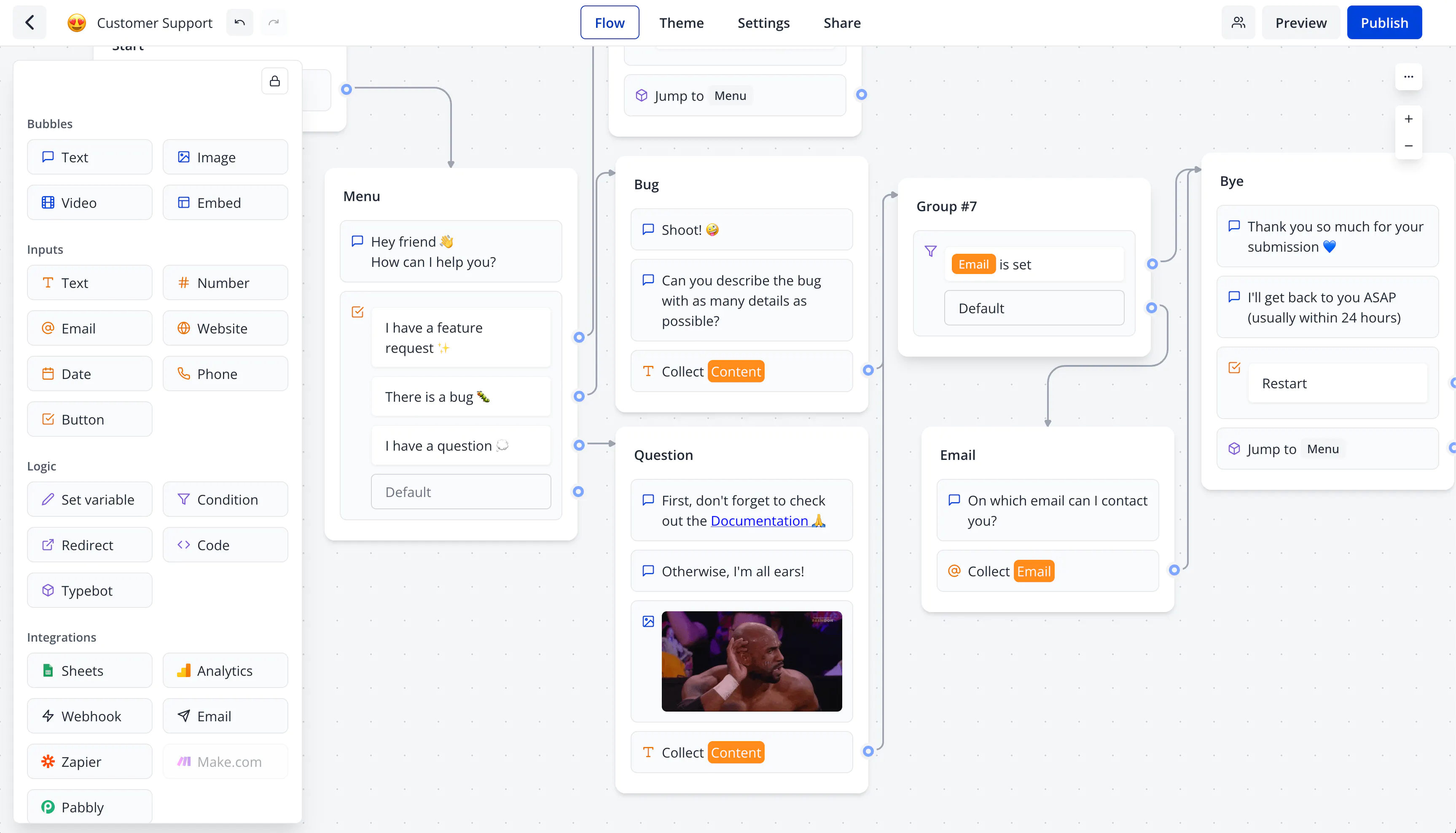The image size is (1456, 833).
Task: Select the Analytics integration icon
Action: 183,670
